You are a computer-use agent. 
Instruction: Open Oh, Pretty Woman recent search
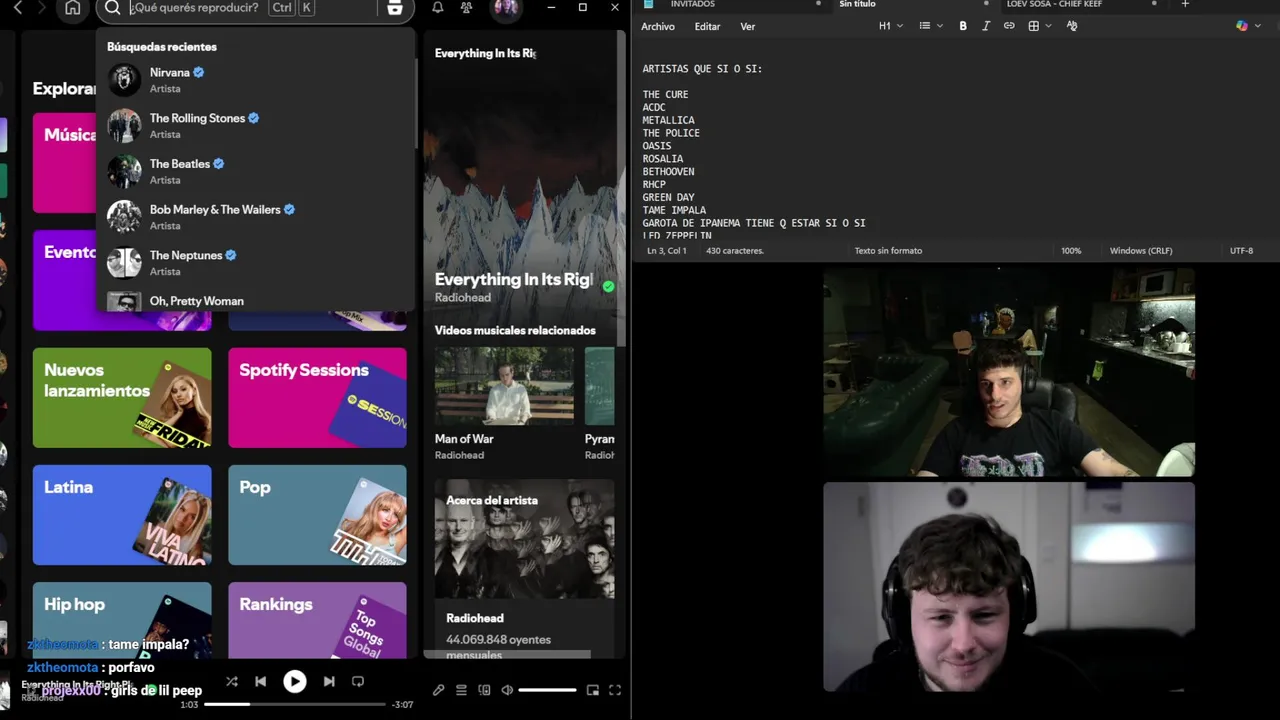(255, 301)
